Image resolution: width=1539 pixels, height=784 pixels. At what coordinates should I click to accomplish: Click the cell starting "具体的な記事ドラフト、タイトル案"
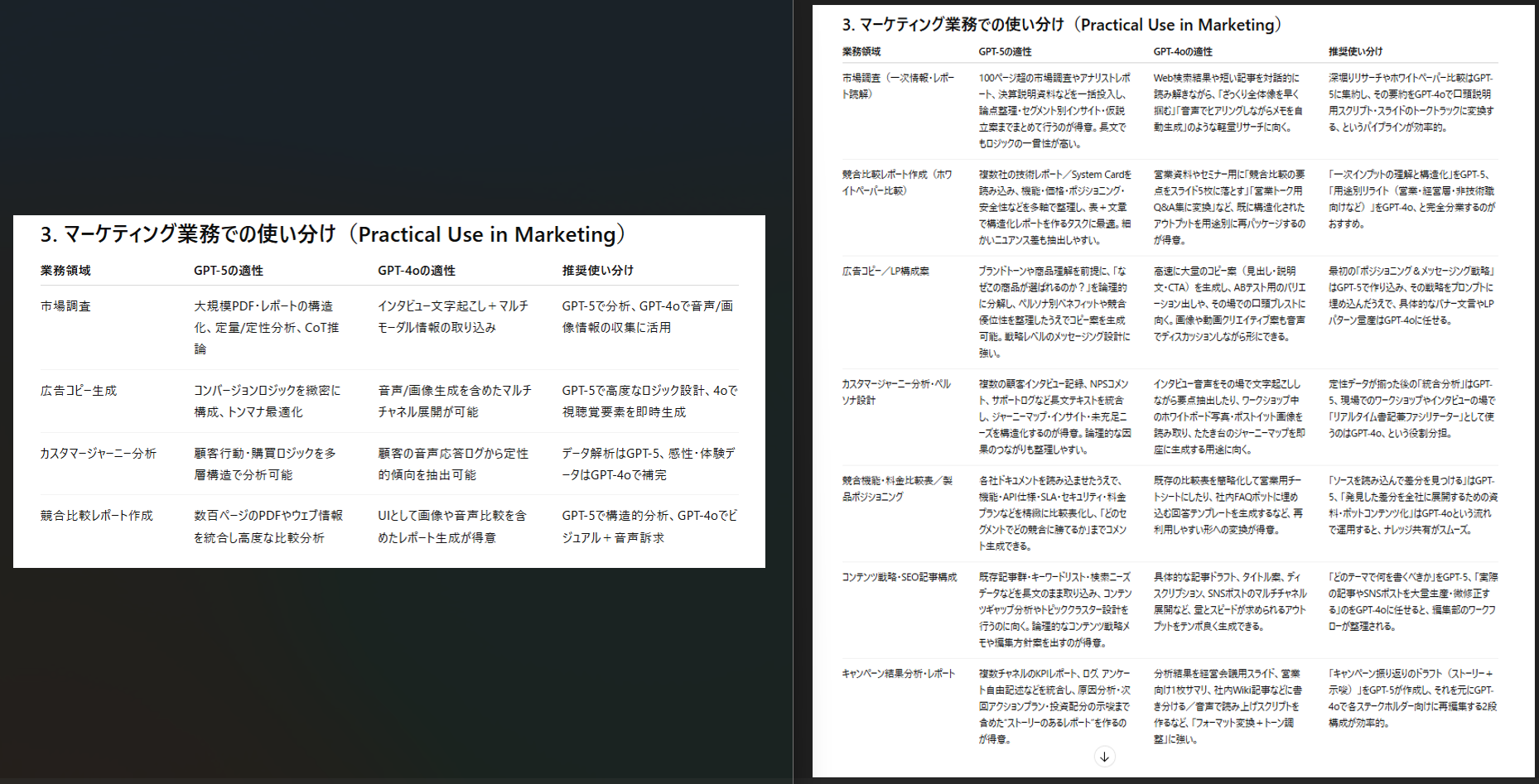coord(1230,602)
